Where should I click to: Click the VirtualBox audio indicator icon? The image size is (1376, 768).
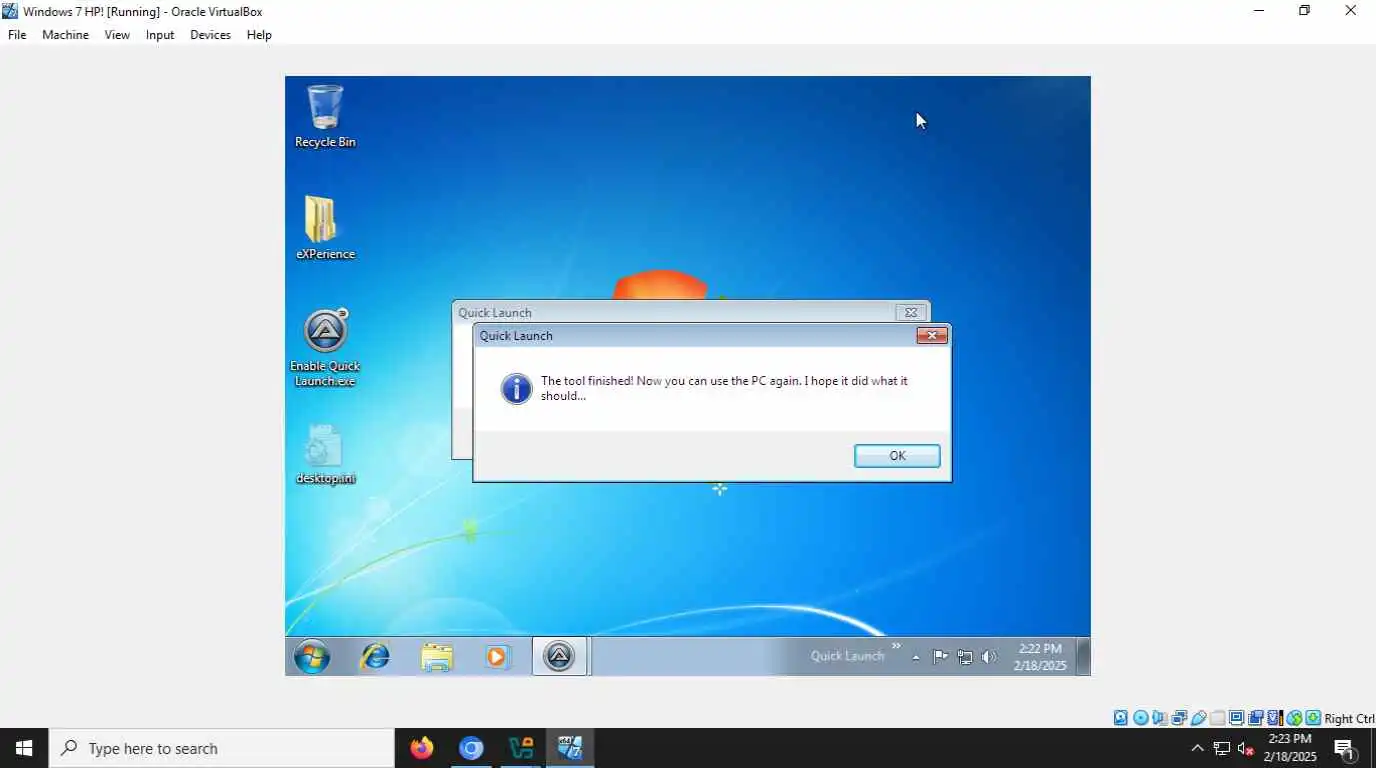coord(1159,718)
